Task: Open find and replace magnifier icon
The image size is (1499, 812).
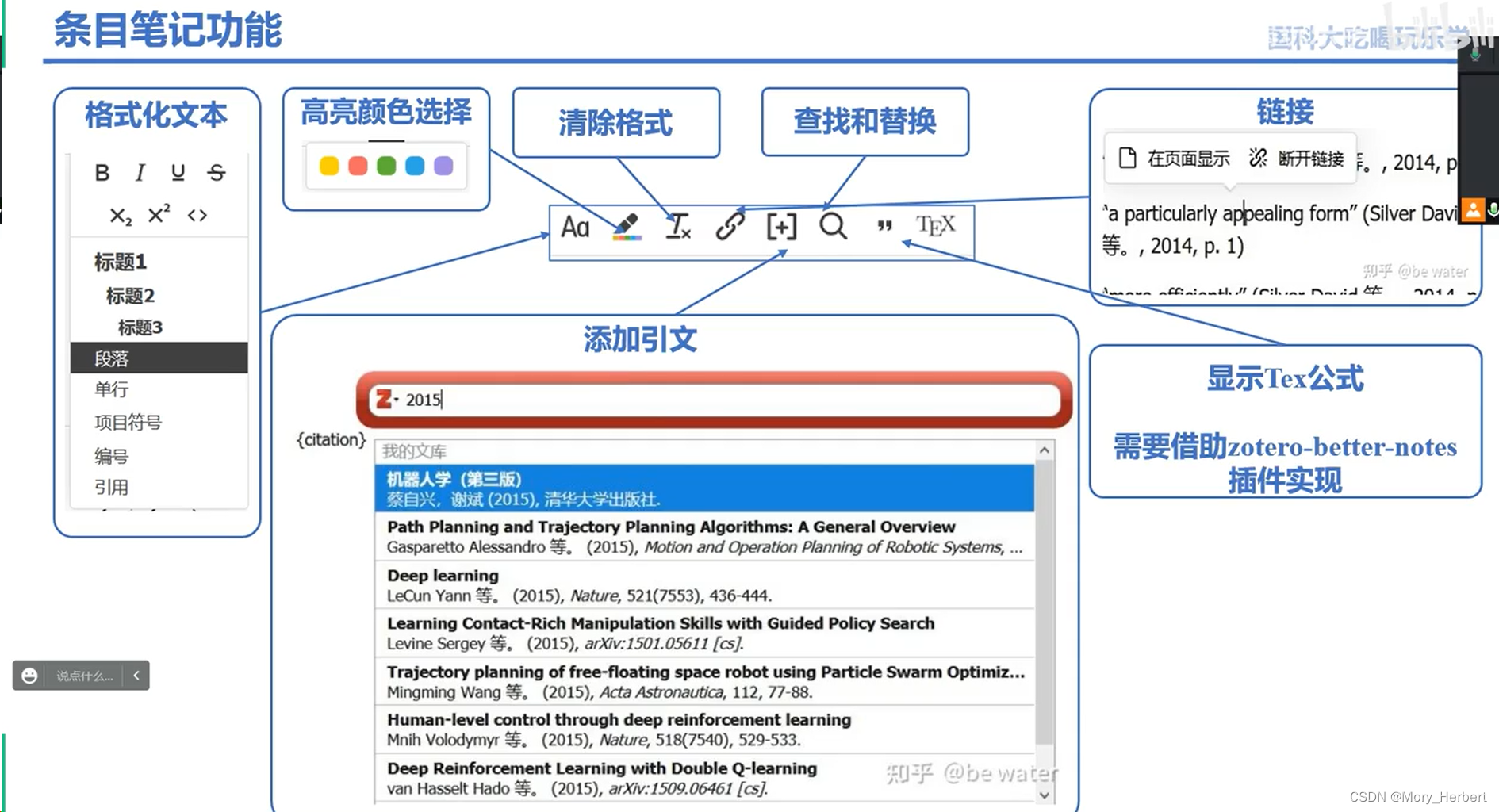Action: pyautogui.click(x=833, y=227)
